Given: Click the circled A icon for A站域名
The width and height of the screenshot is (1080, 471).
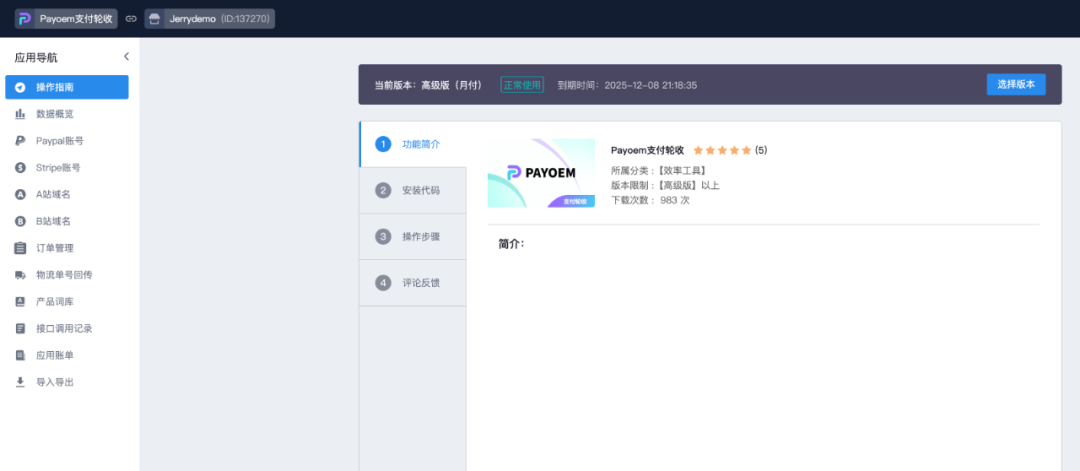Looking at the screenshot, I should point(20,194).
